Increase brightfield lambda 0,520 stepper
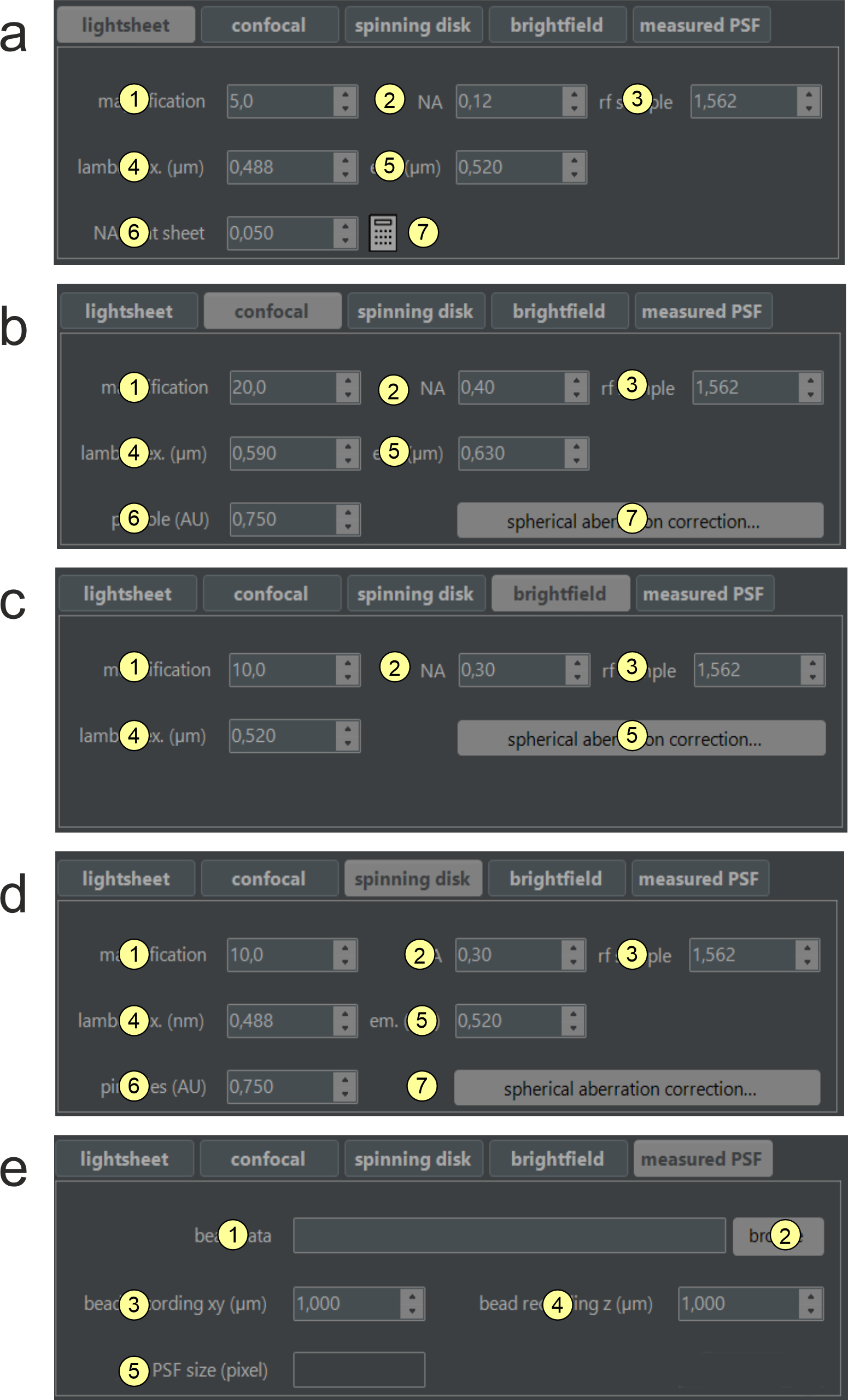The width and height of the screenshot is (848, 1400). [x=348, y=729]
